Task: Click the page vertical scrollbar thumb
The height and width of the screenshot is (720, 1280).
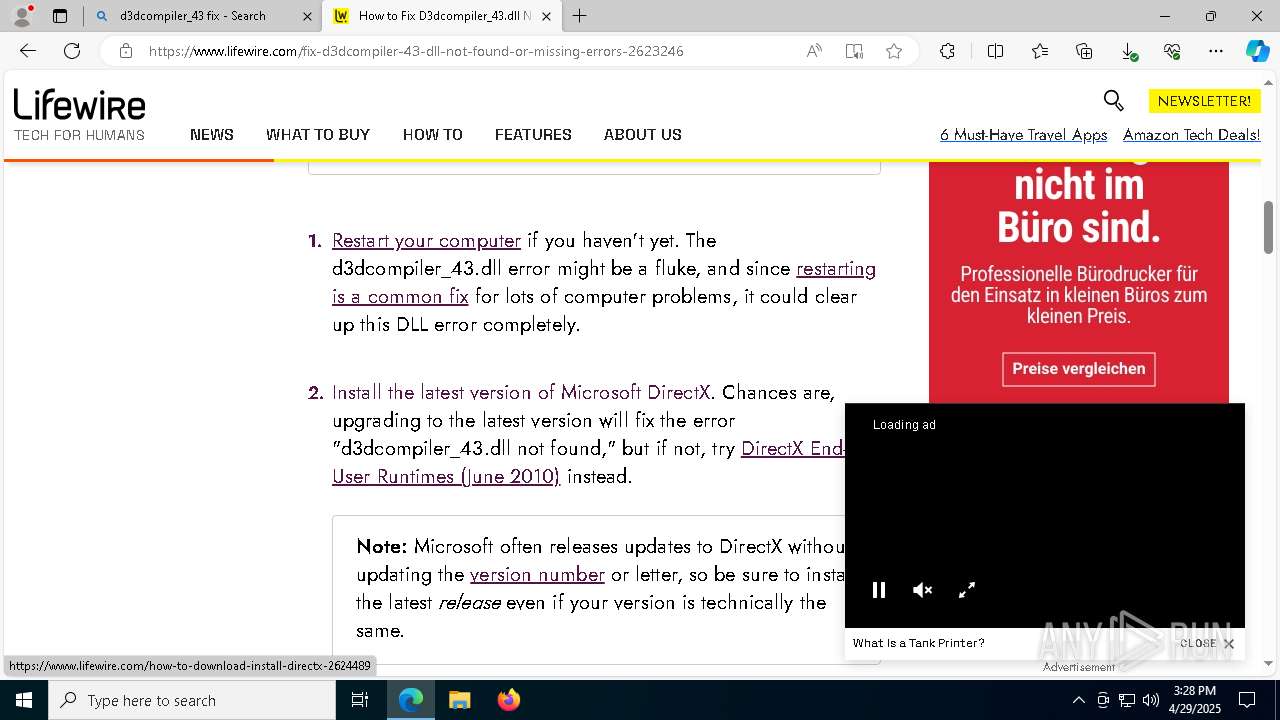Action: pyautogui.click(x=1269, y=226)
